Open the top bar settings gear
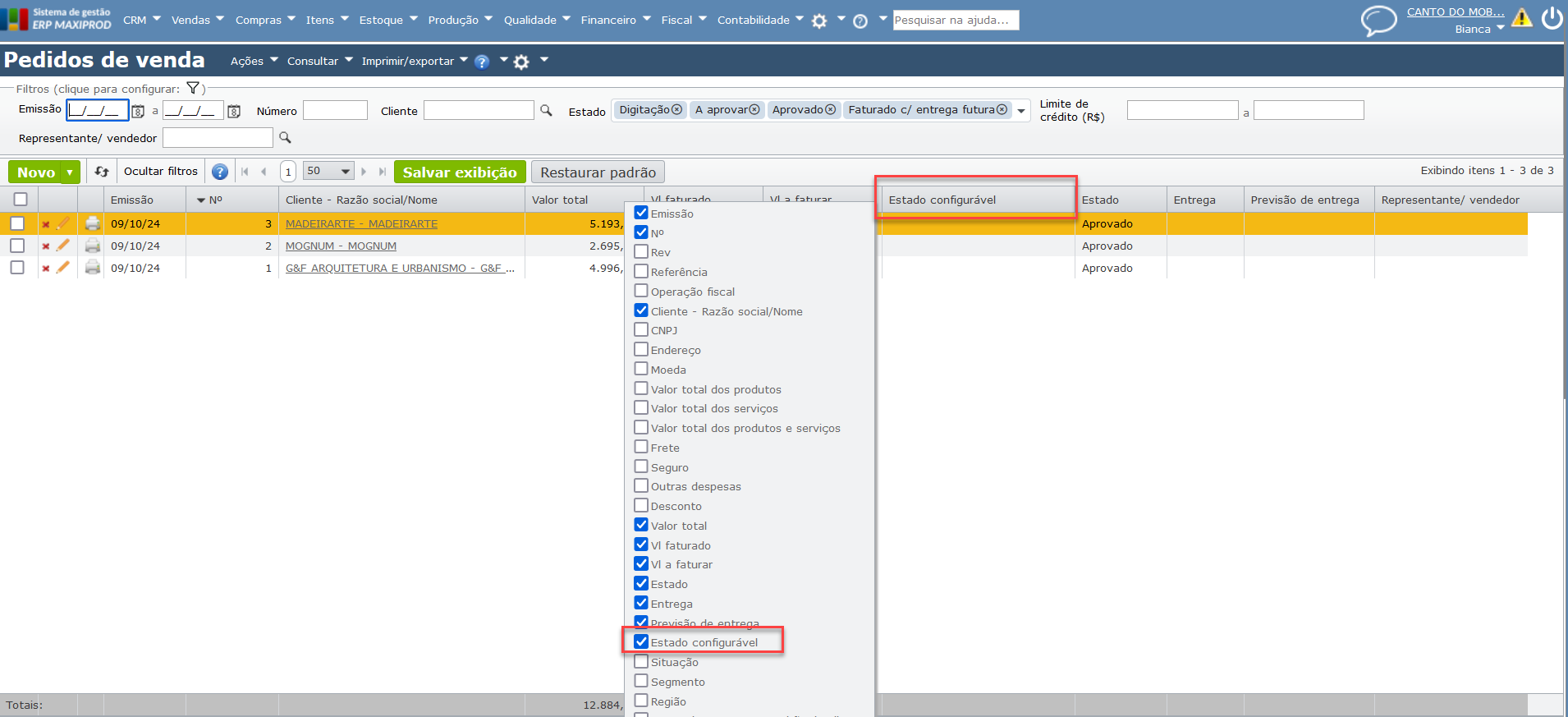This screenshot has width=1568, height=717. [x=819, y=21]
